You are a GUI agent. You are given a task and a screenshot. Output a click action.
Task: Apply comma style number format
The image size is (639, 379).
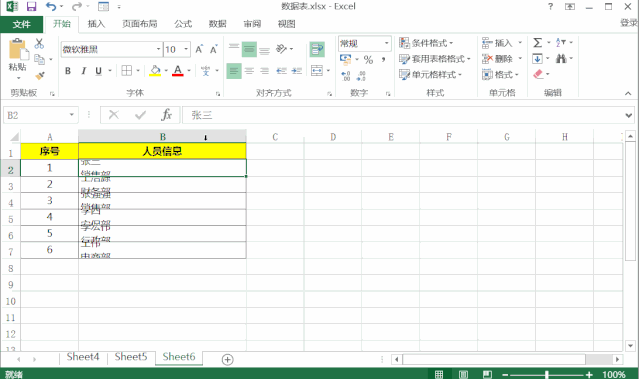383,60
